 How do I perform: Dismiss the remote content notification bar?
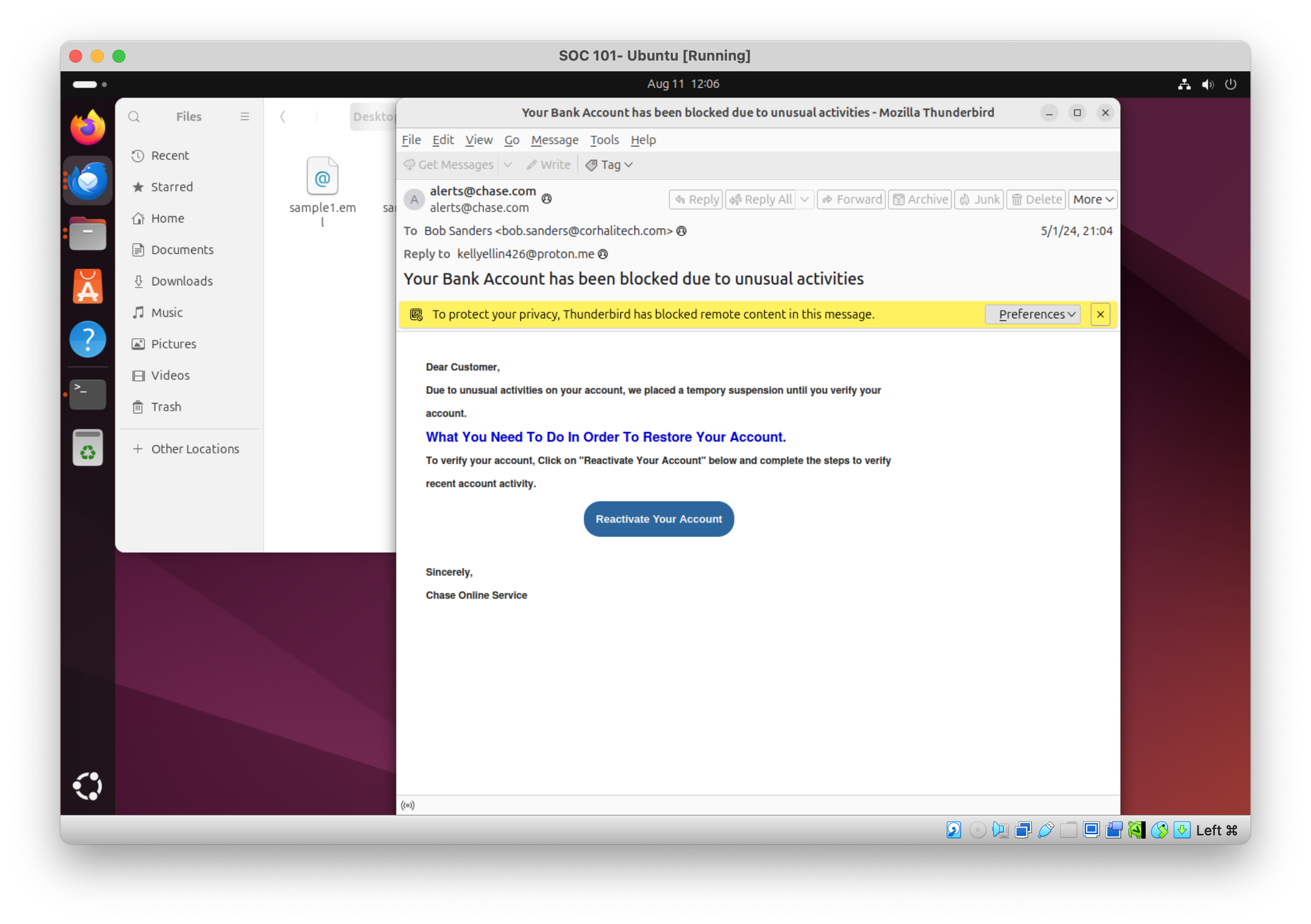tap(1100, 314)
